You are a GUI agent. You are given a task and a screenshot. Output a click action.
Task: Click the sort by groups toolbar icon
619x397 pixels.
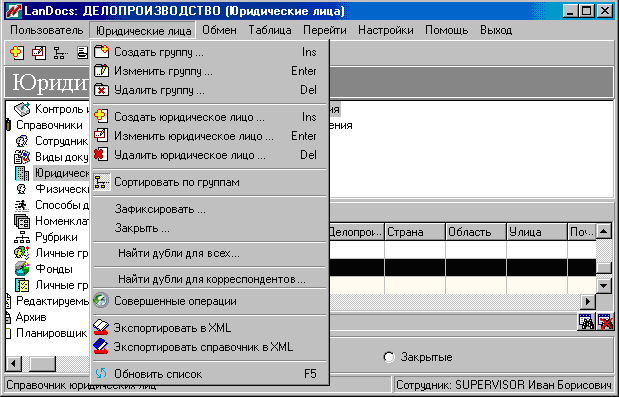pyautogui.click(x=60, y=52)
